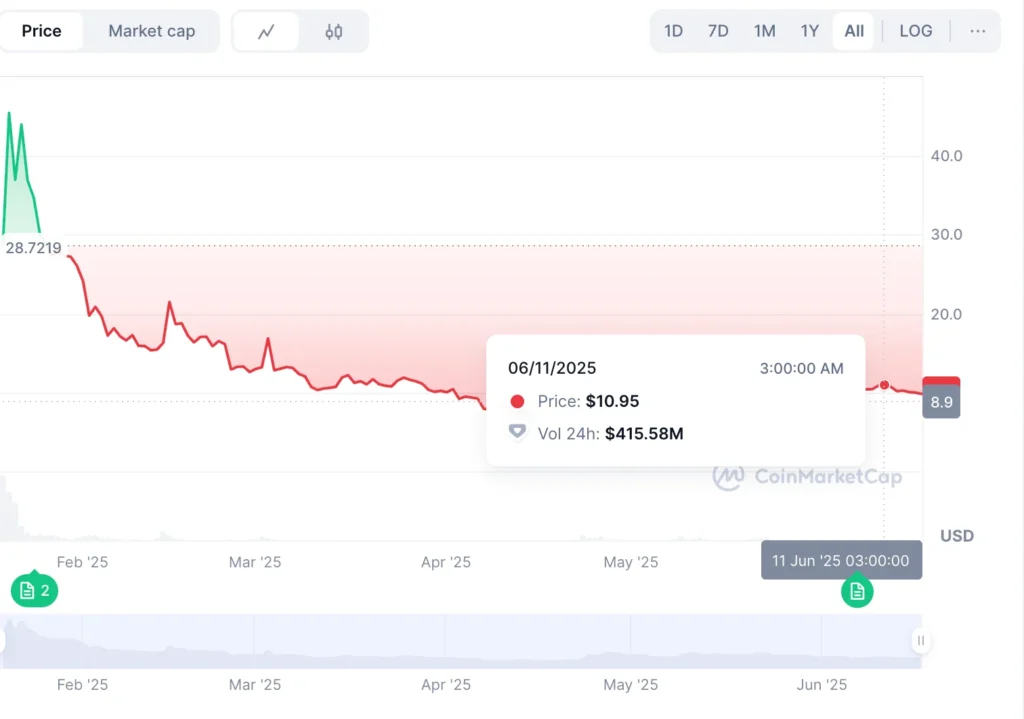Click the Mar '25 label under main chart
The height and width of the screenshot is (719, 1024).
point(255,562)
